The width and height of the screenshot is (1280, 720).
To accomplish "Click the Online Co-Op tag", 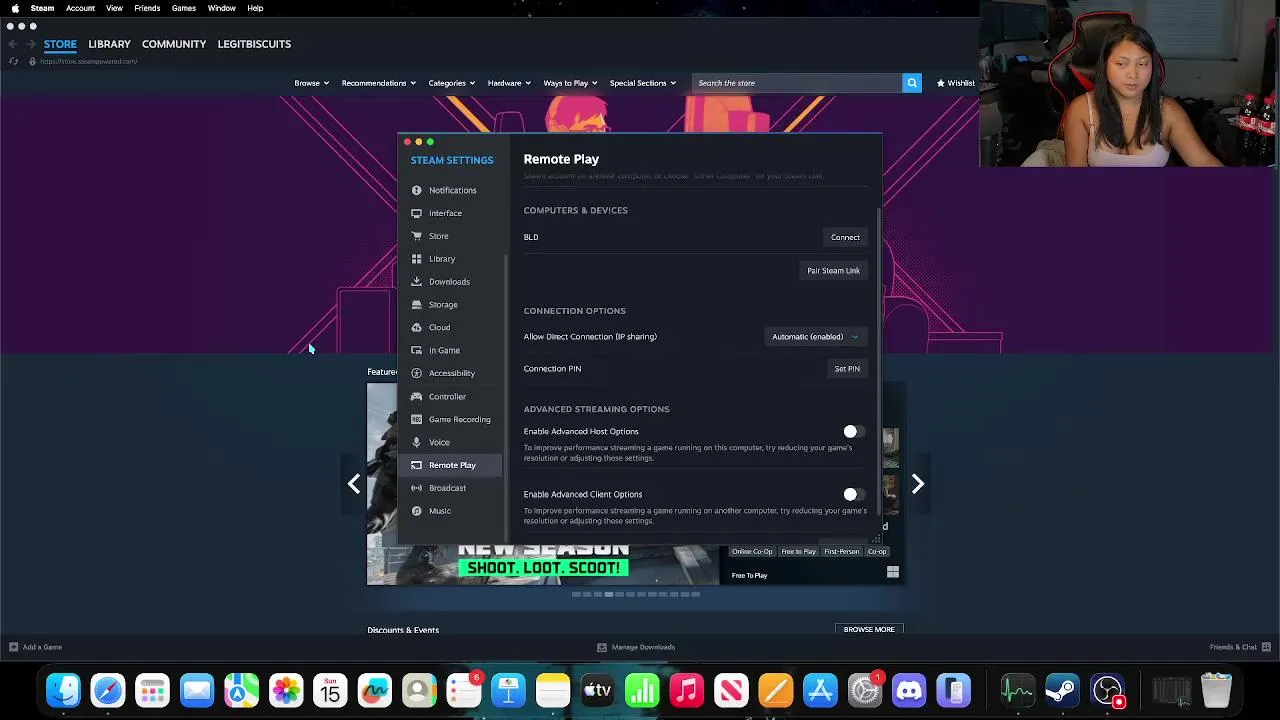I will pos(752,552).
